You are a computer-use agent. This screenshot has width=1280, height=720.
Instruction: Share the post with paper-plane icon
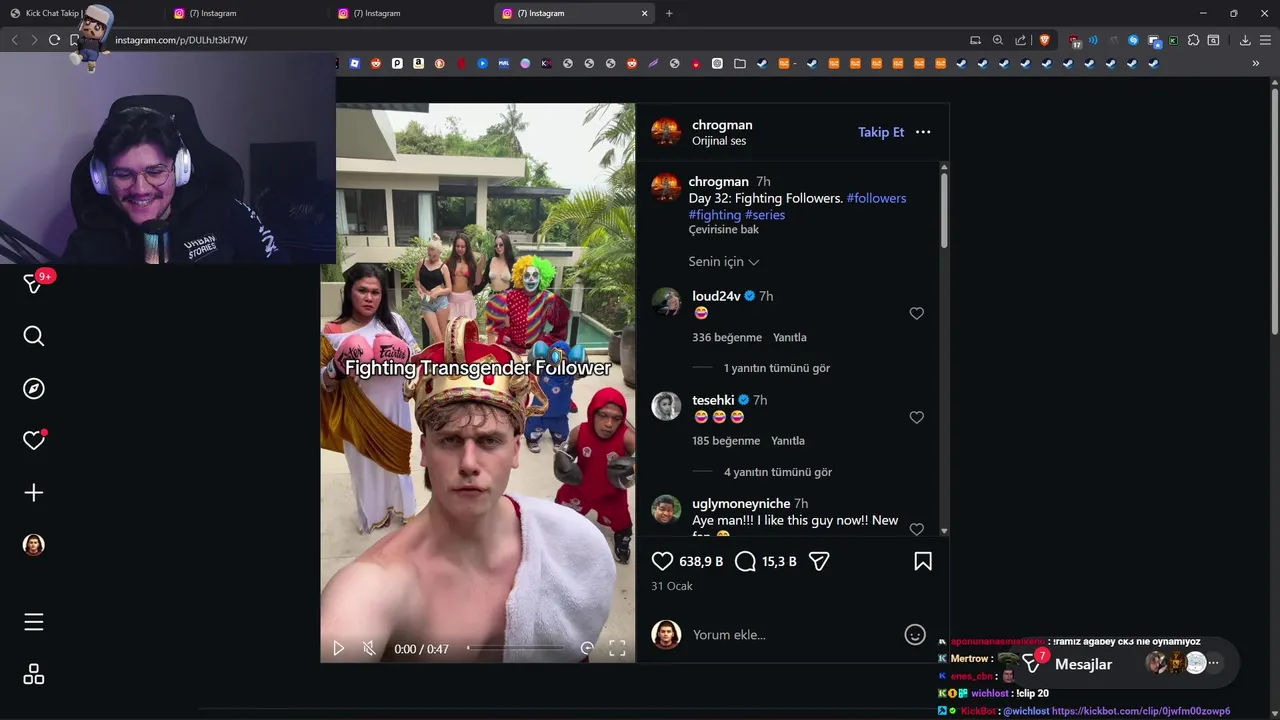pyautogui.click(x=819, y=561)
